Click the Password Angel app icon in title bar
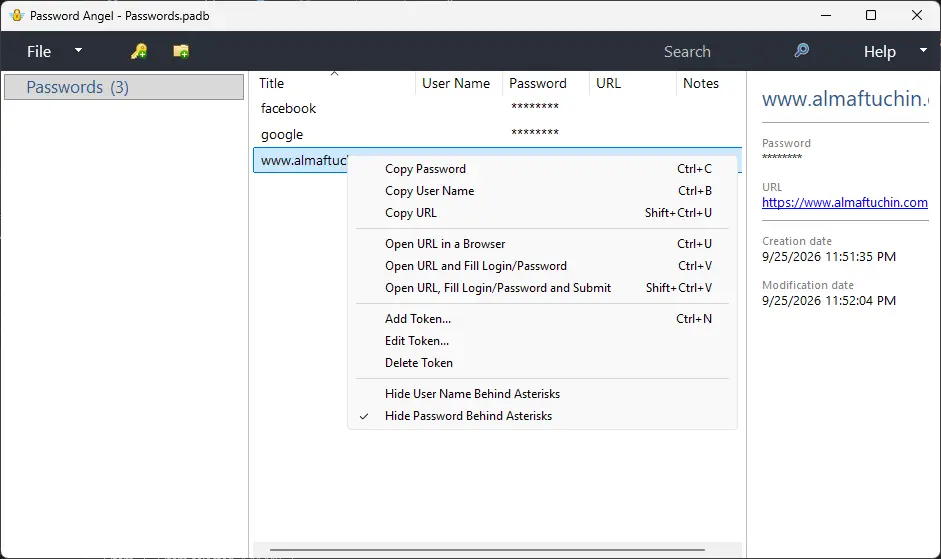Image resolution: width=941 pixels, height=559 pixels. coord(17,16)
